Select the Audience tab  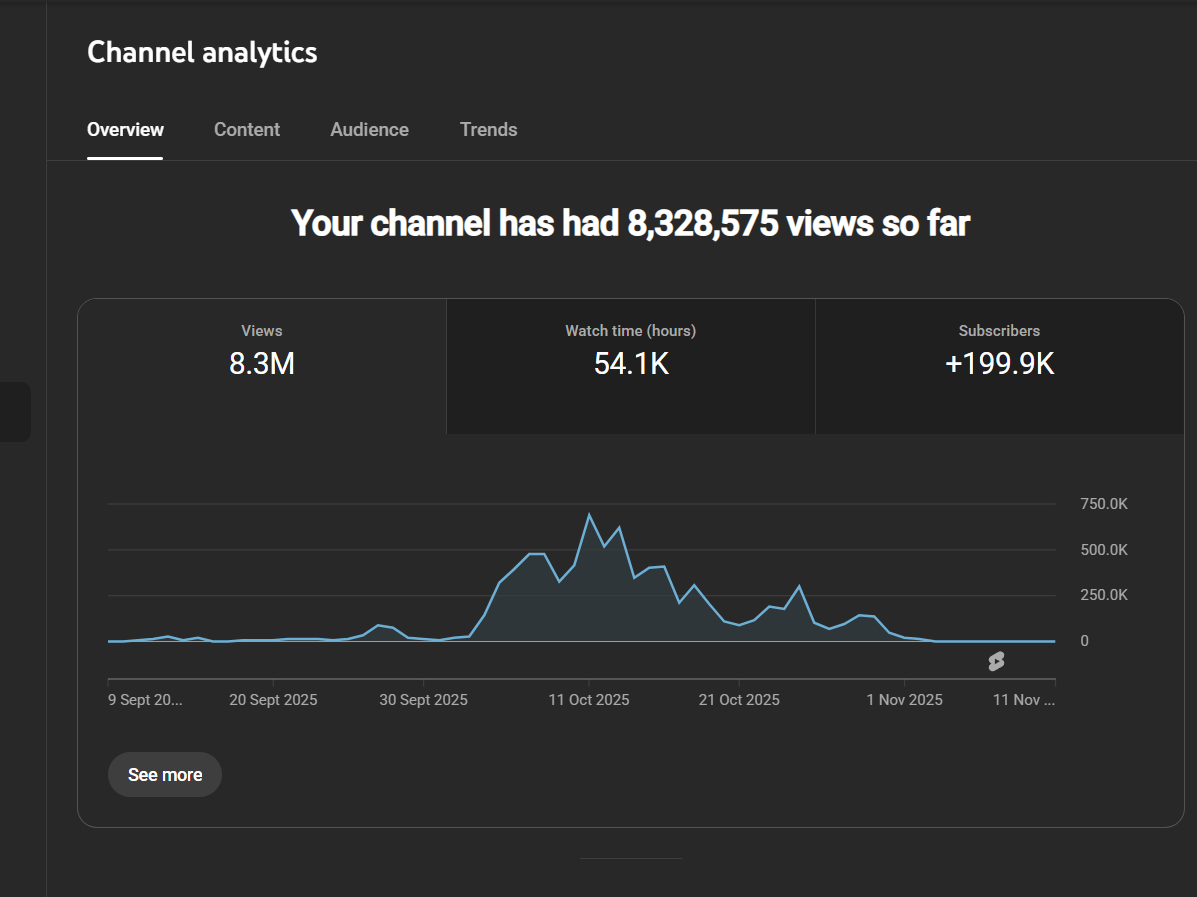point(369,130)
